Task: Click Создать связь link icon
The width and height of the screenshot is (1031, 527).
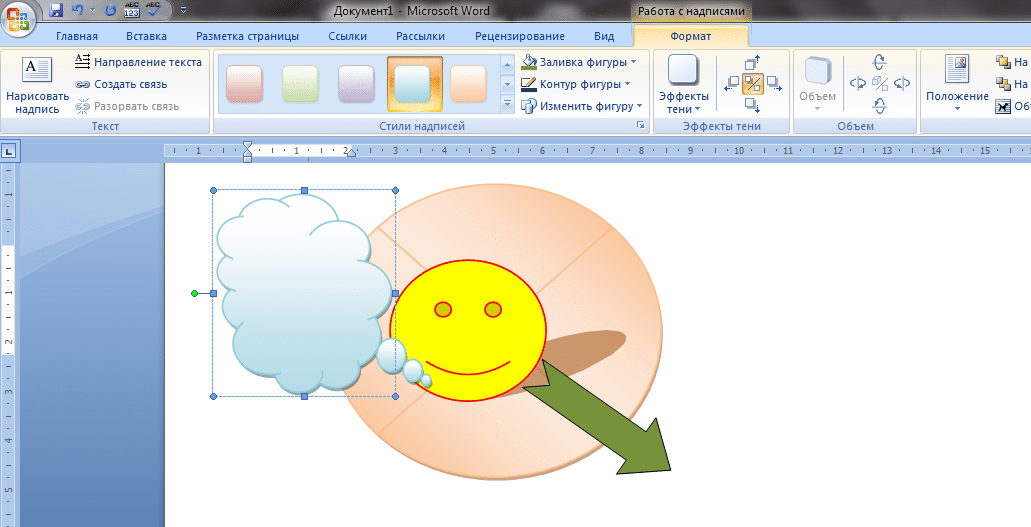Action: pos(82,84)
